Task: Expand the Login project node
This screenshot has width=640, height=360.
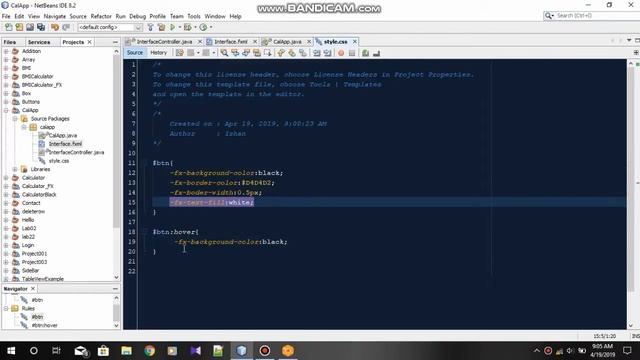Action: coord(6,245)
